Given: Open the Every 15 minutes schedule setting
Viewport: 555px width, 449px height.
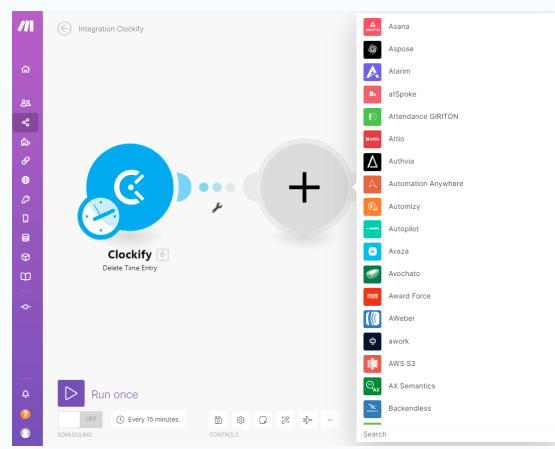Looking at the screenshot, I should (148, 420).
